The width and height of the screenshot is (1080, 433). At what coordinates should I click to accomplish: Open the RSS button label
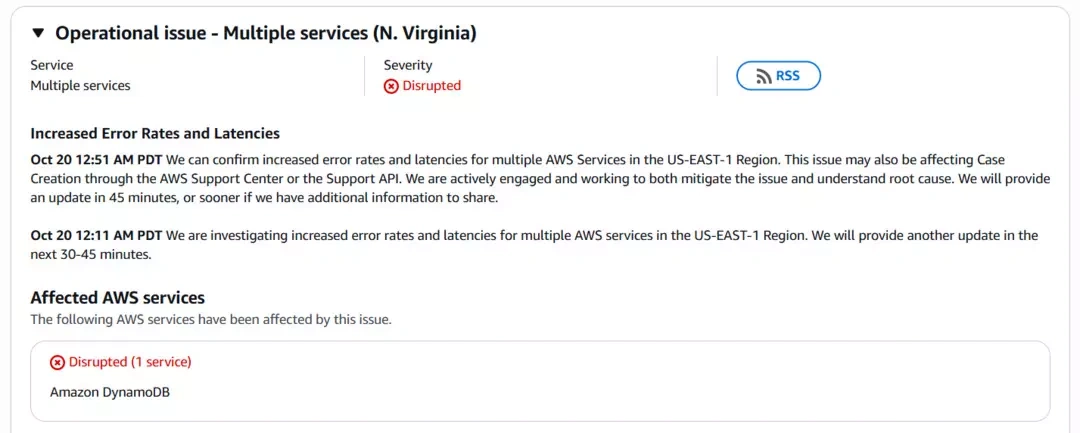(x=788, y=76)
